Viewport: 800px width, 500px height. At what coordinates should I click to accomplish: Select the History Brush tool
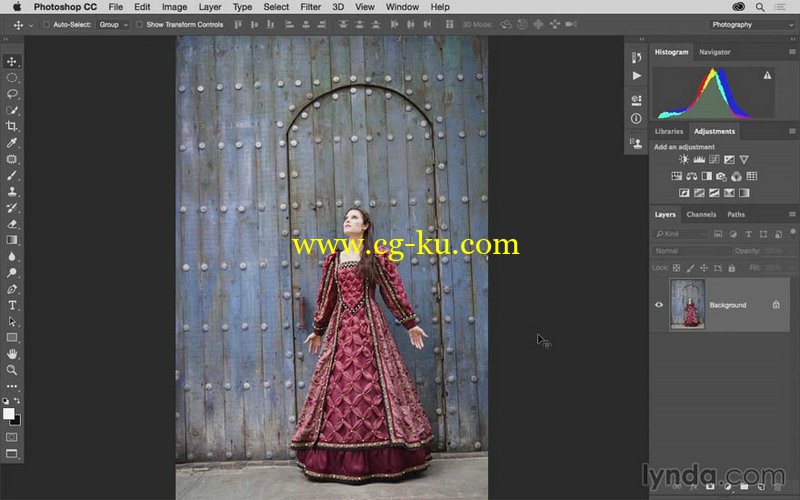(x=11, y=208)
